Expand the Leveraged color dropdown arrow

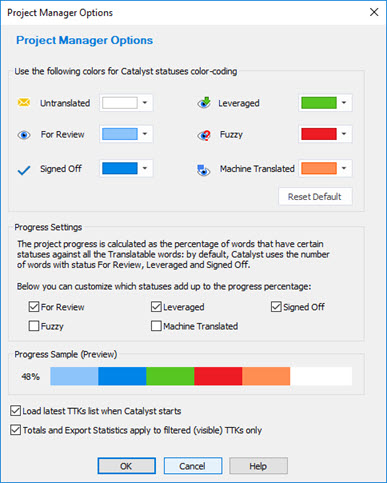pos(344,103)
